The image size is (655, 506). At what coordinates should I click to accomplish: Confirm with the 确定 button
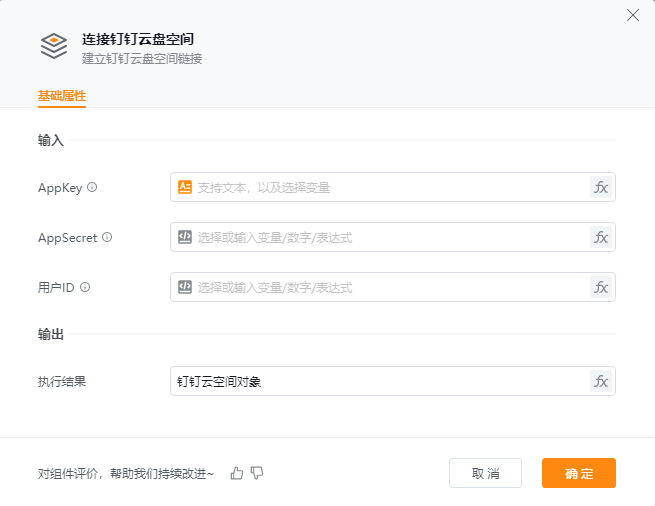click(x=579, y=473)
